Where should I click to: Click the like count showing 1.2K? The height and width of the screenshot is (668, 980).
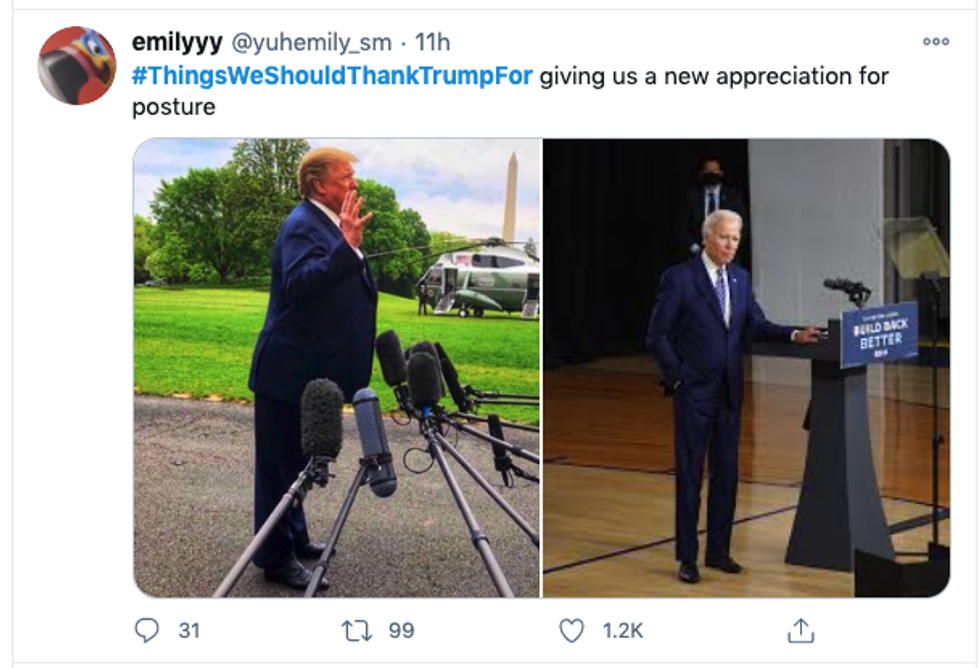coord(622,631)
